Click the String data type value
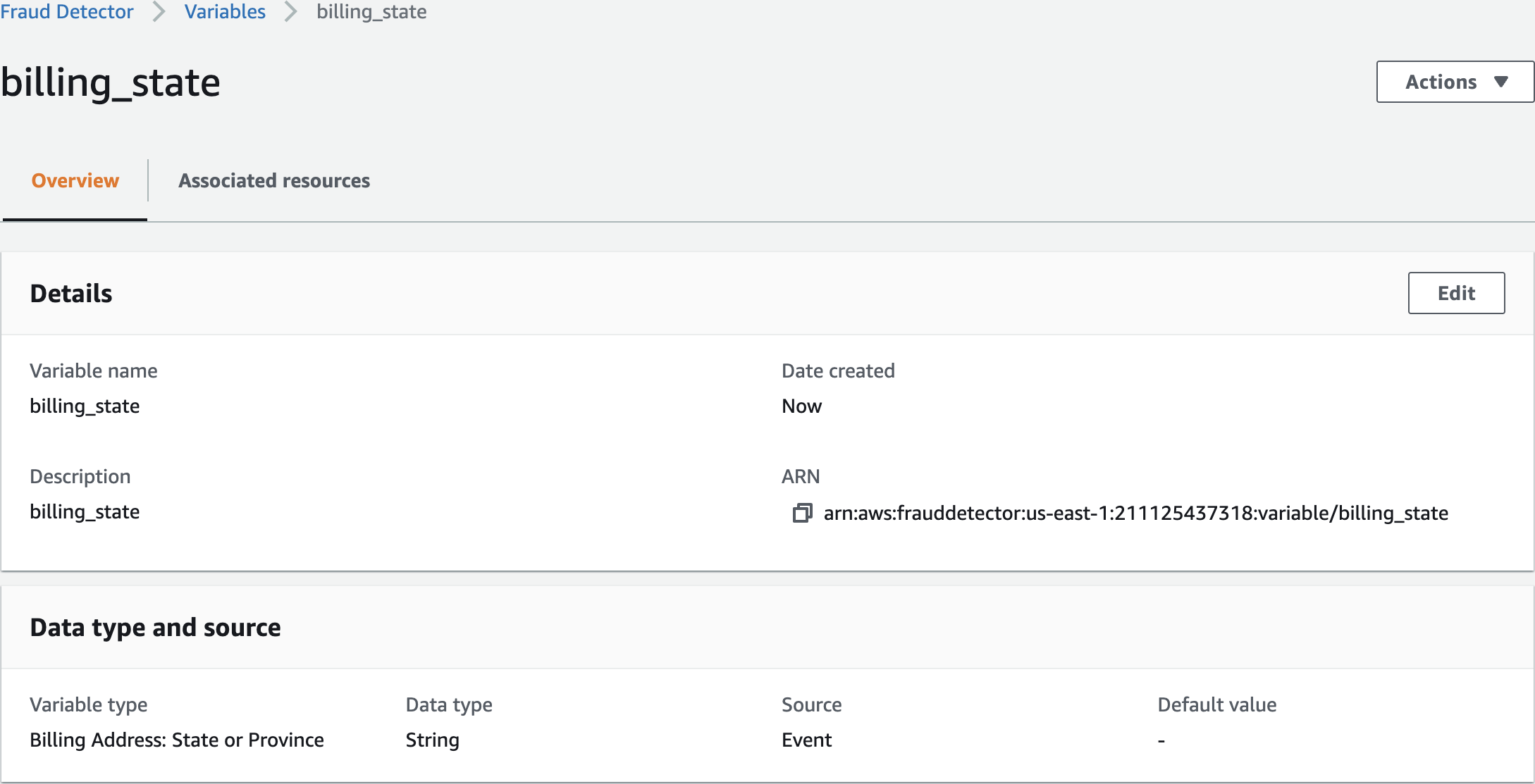Image resolution: width=1535 pixels, height=784 pixels. 432,740
